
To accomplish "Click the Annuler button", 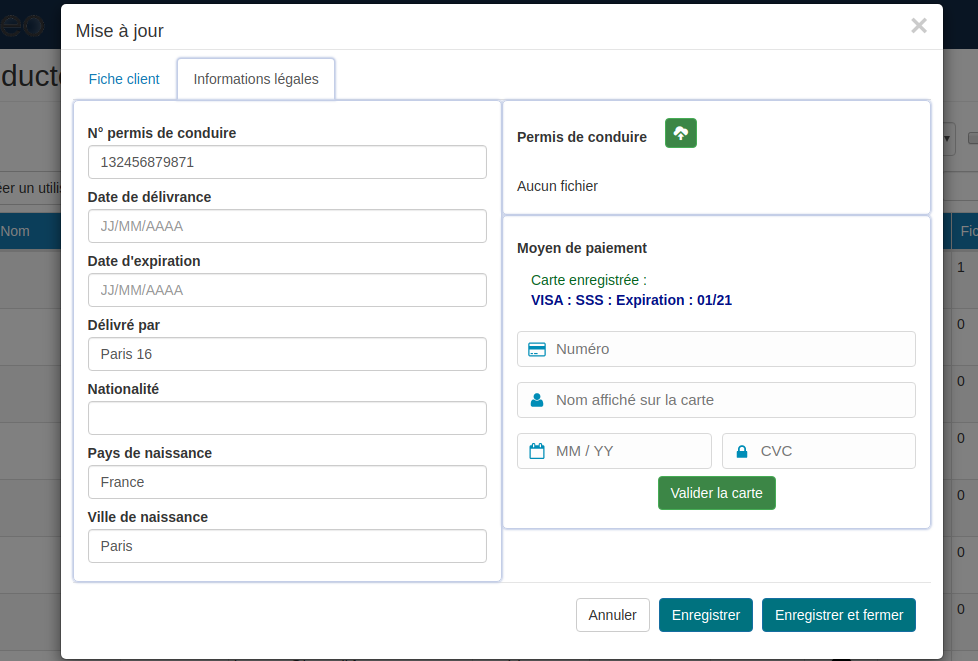I will [613, 615].
